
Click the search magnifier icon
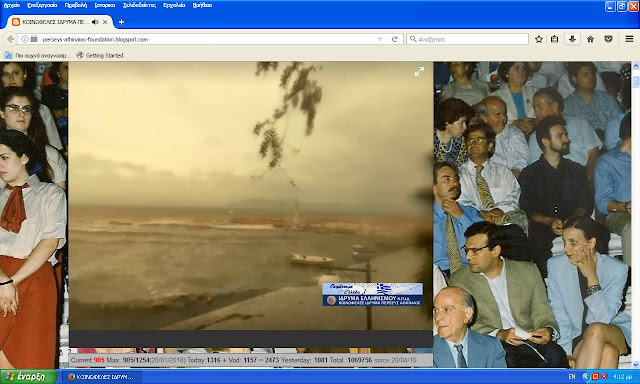(x=413, y=39)
